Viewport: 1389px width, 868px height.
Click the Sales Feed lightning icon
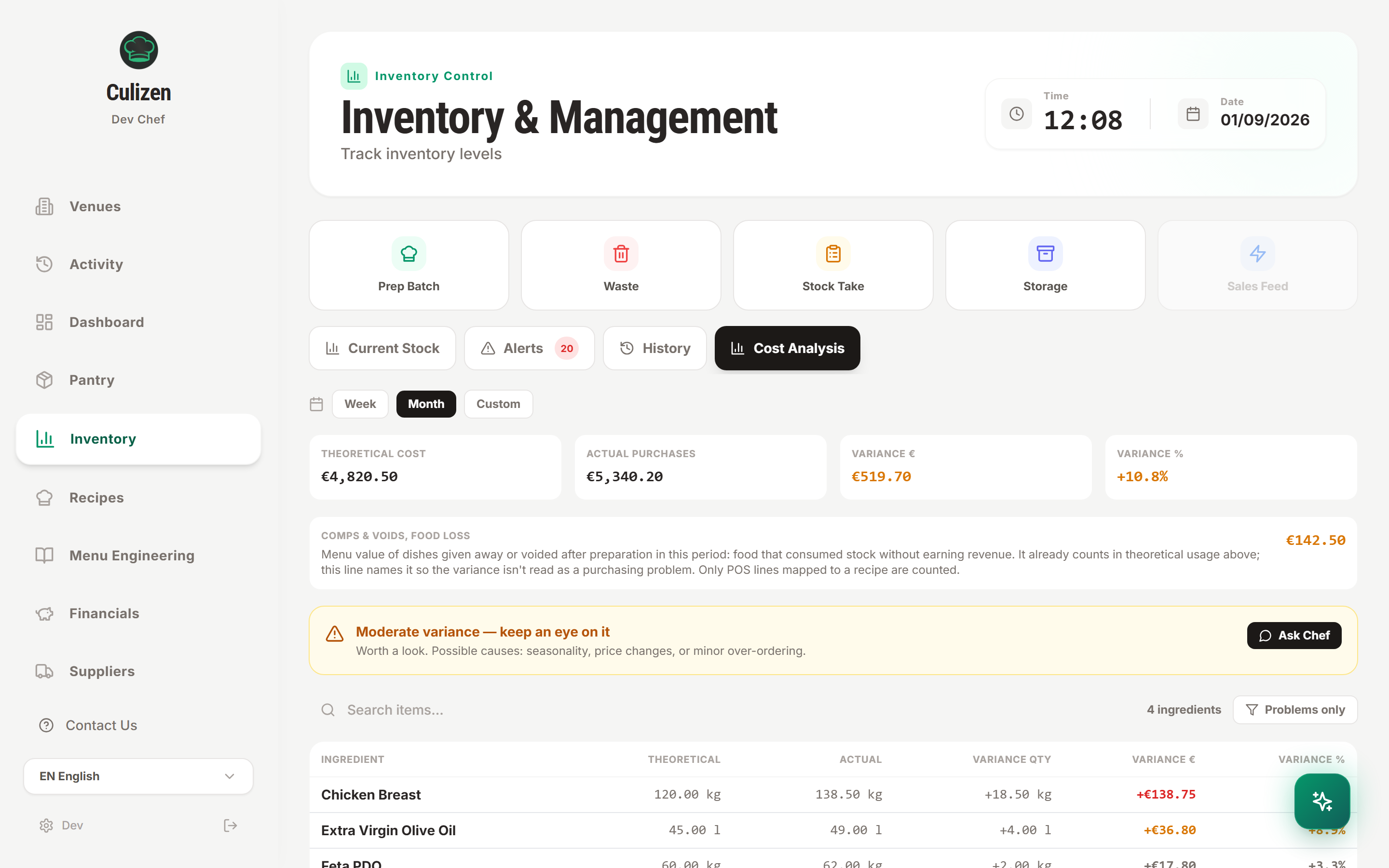[1257, 253]
